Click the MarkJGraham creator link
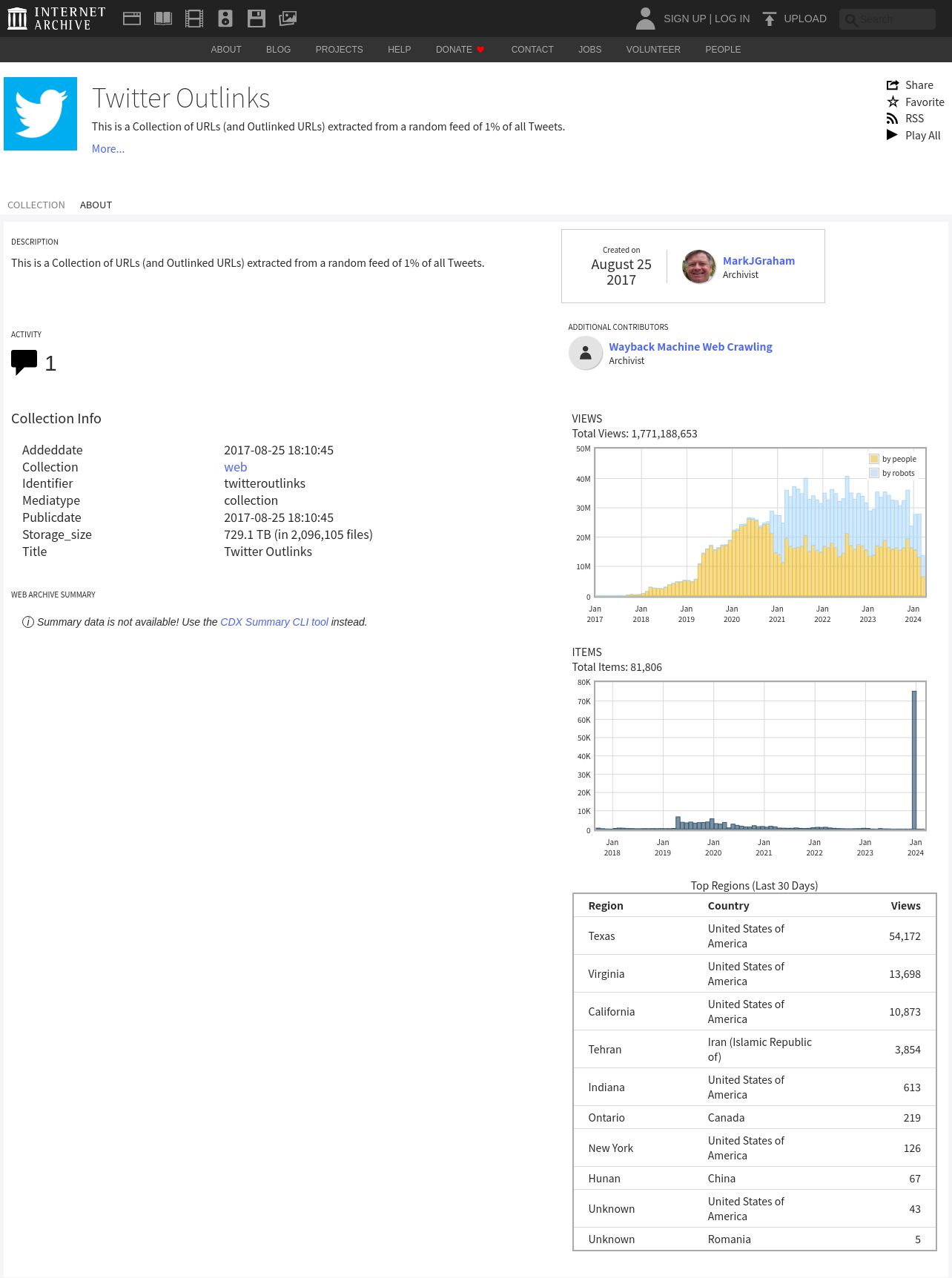952x1278 pixels. pos(758,261)
